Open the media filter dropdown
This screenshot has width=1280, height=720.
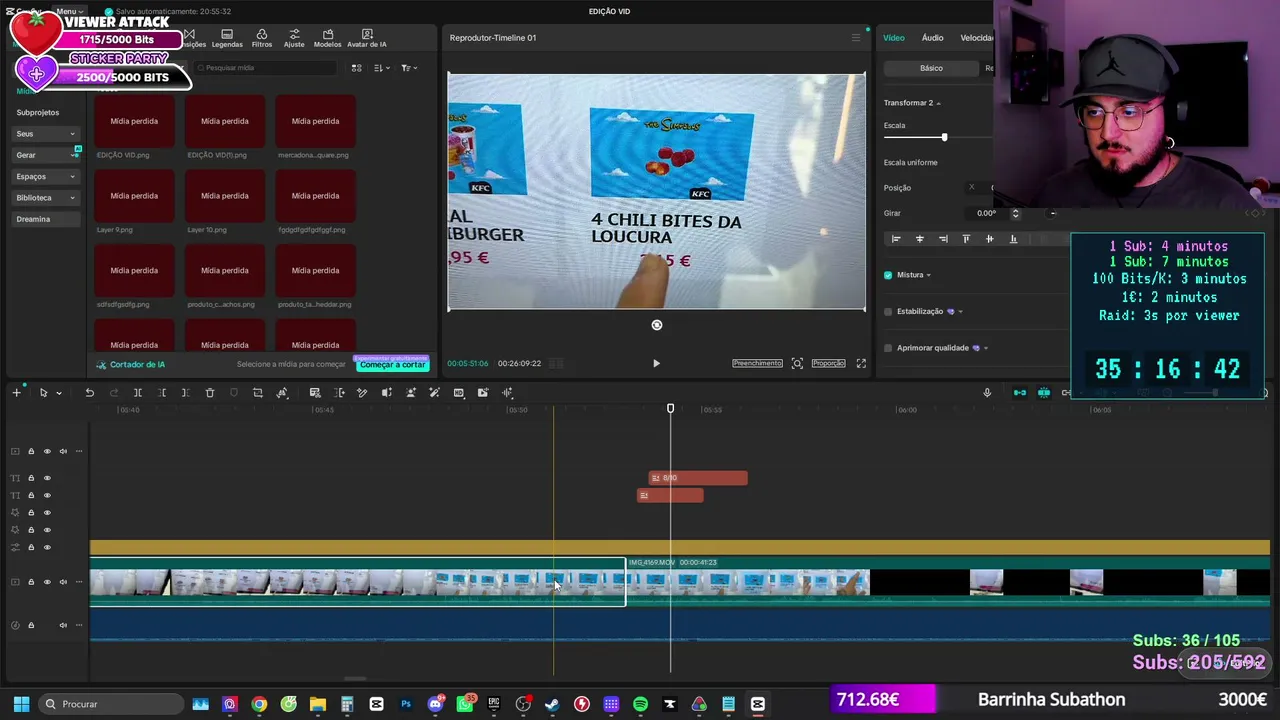[409, 68]
